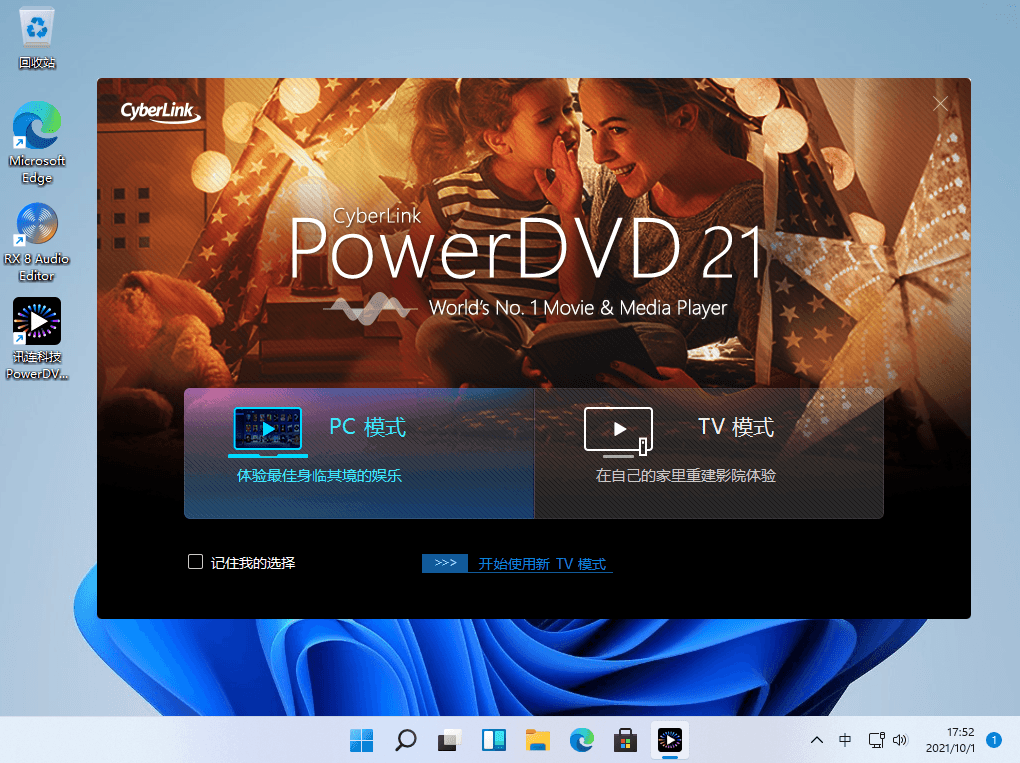Click the PC mode laptop icon
Image resolution: width=1020 pixels, height=763 pixels.
click(x=268, y=431)
